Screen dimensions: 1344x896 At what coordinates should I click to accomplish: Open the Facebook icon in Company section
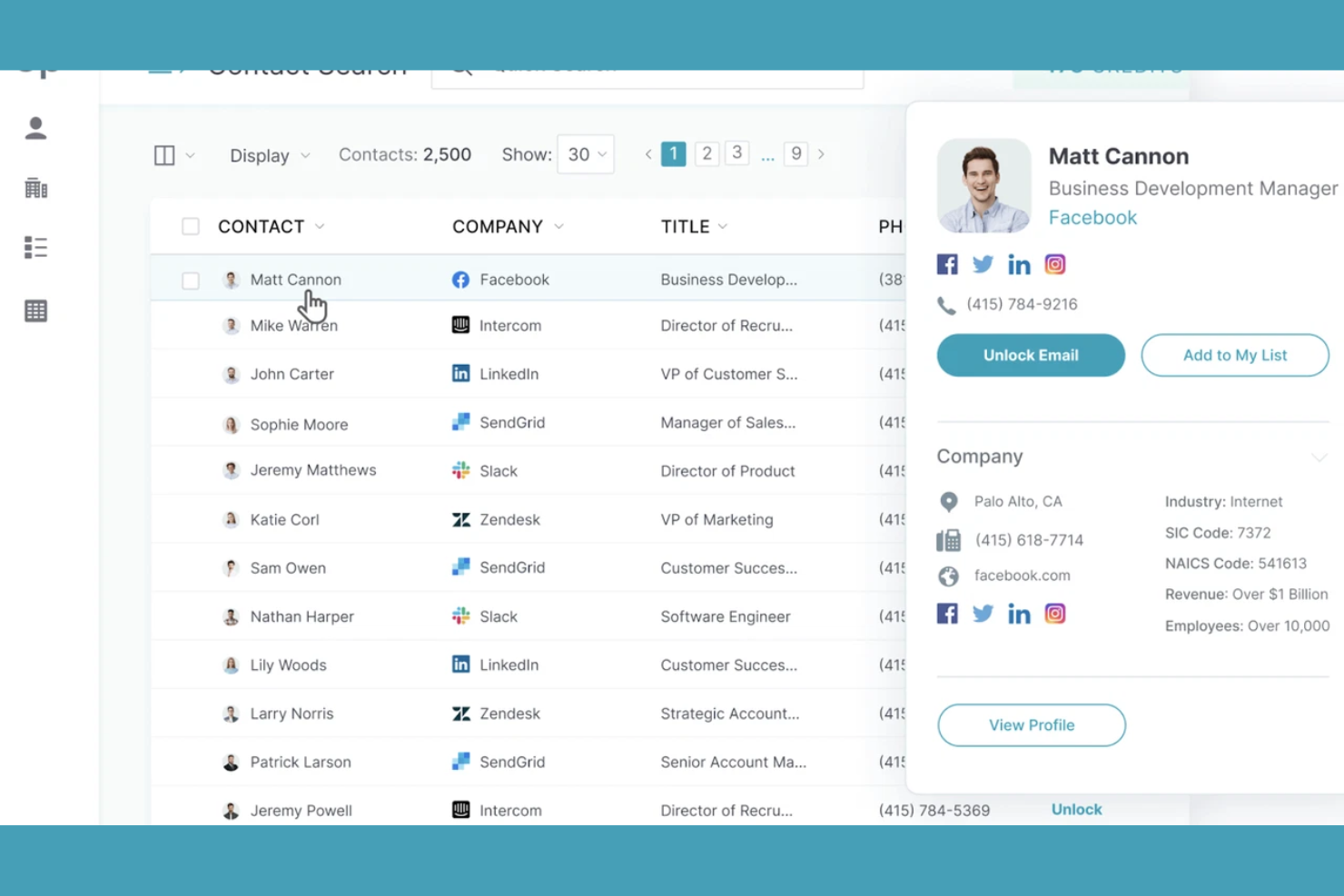(947, 614)
